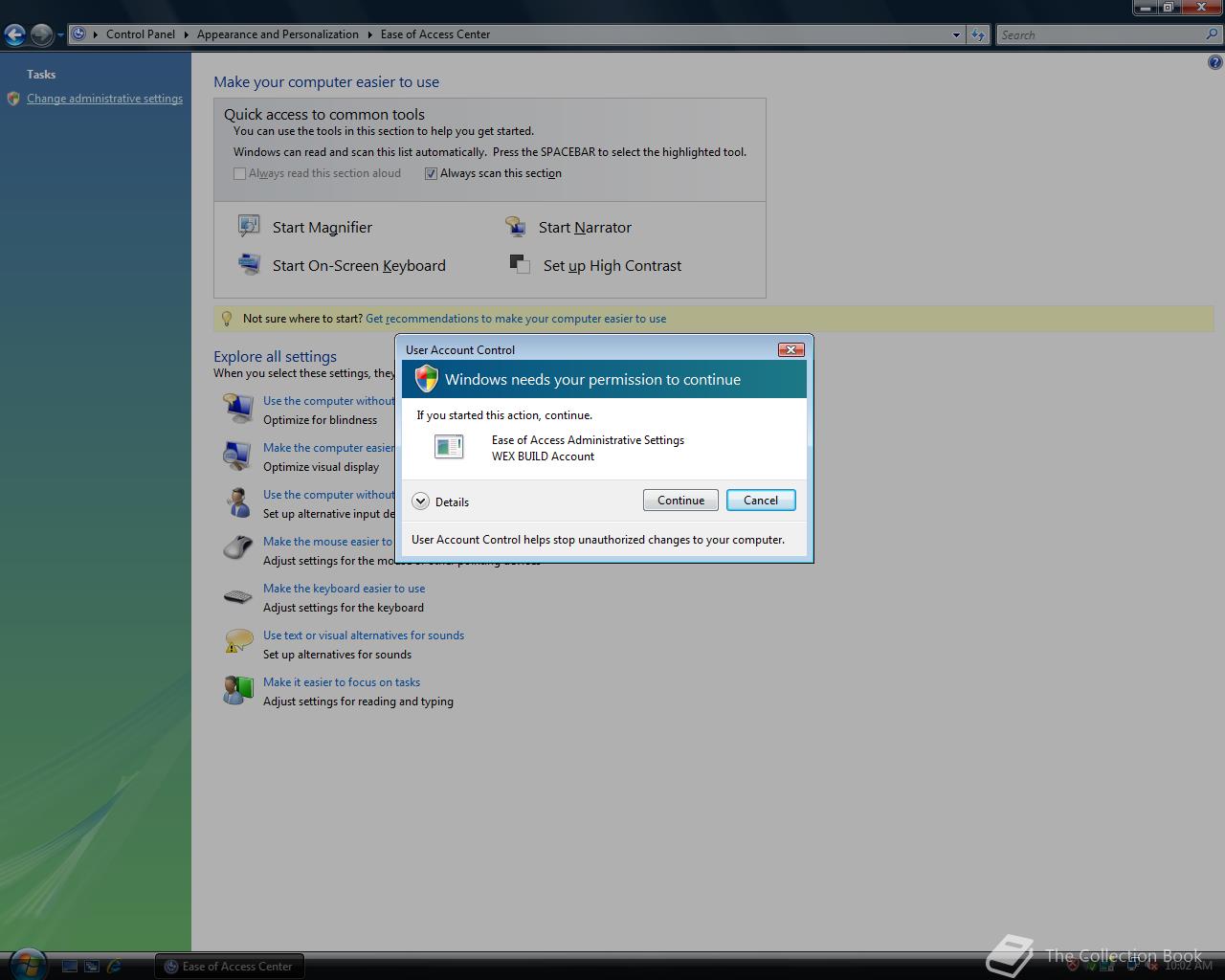Viewport: 1225px width, 980px height.
Task: Open the address bar history dropdown arrow
Action: [956, 34]
